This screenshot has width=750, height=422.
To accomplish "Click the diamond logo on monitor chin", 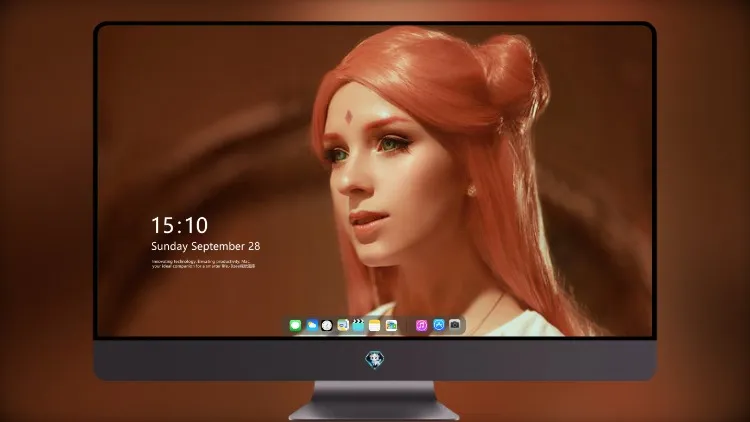I will click(x=375, y=360).
